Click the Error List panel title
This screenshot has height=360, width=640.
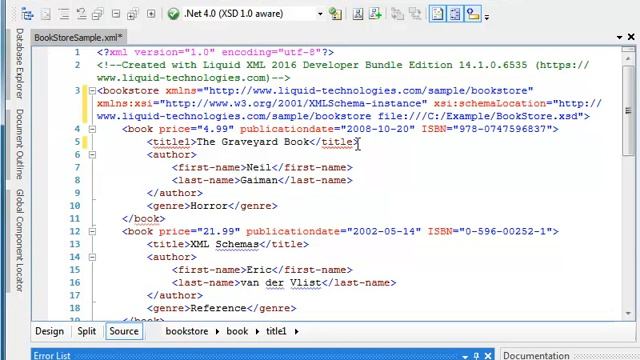tap(52, 356)
